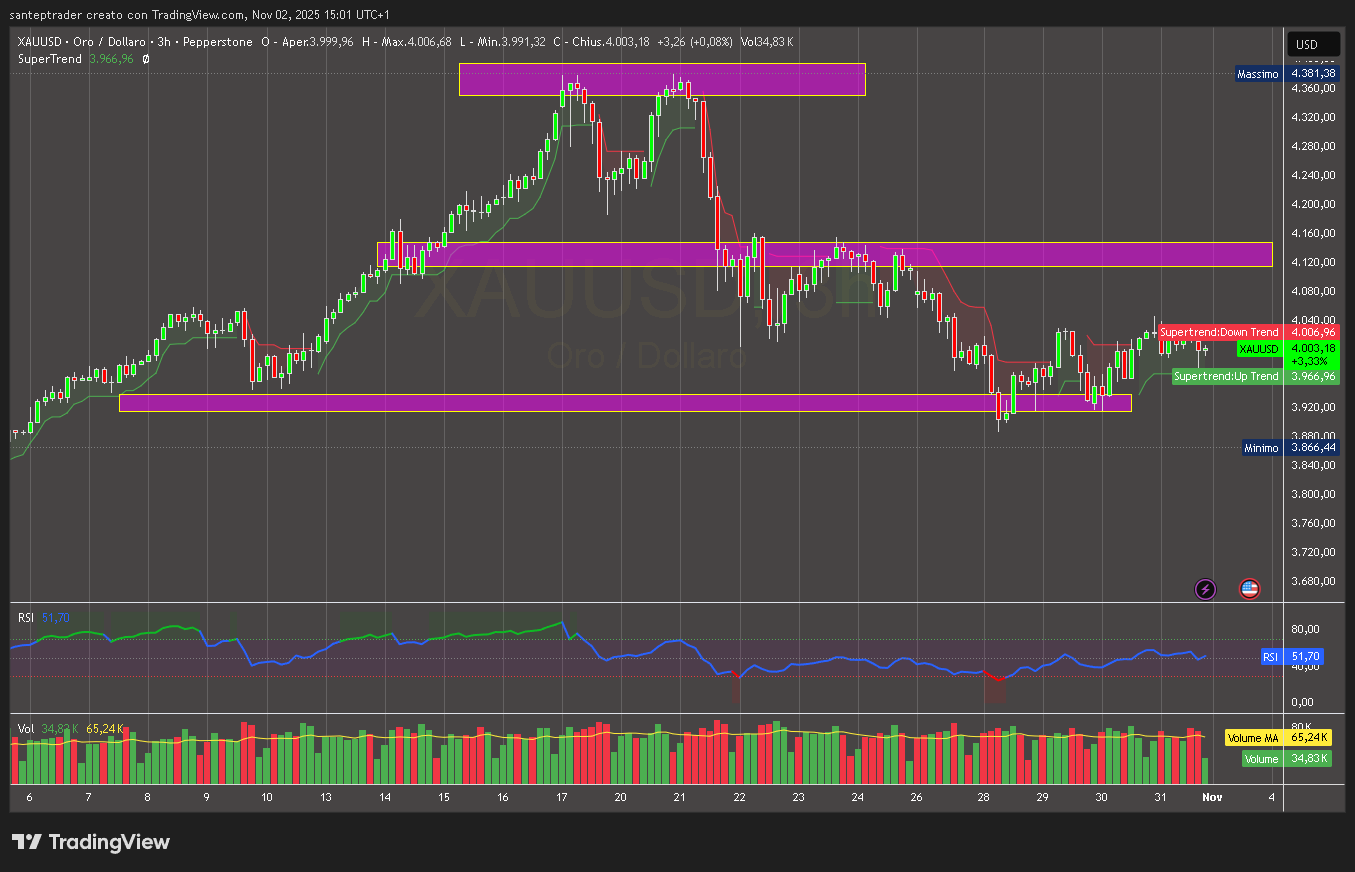Click the purple lightning events icon

tap(1205, 589)
